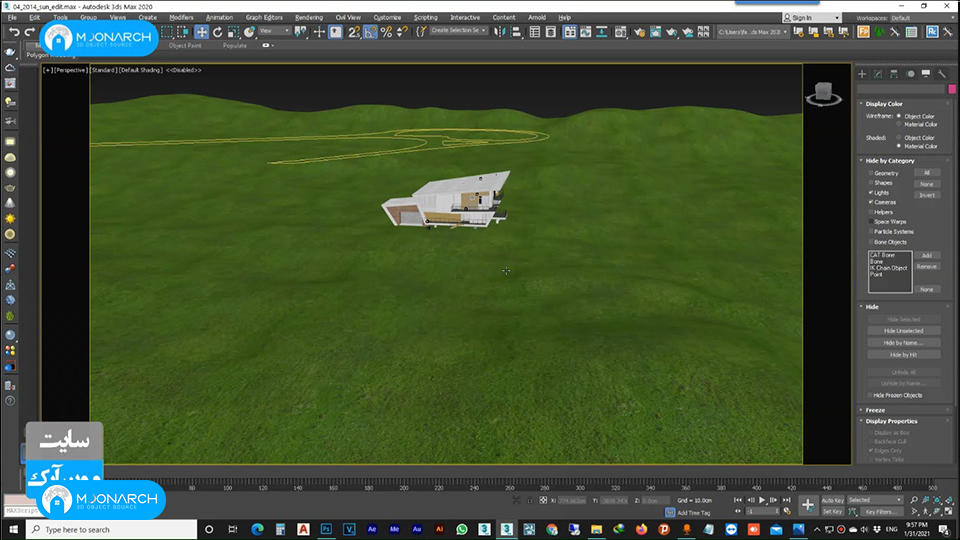Open the Scripting menu
The width and height of the screenshot is (960, 540).
tap(426, 18)
